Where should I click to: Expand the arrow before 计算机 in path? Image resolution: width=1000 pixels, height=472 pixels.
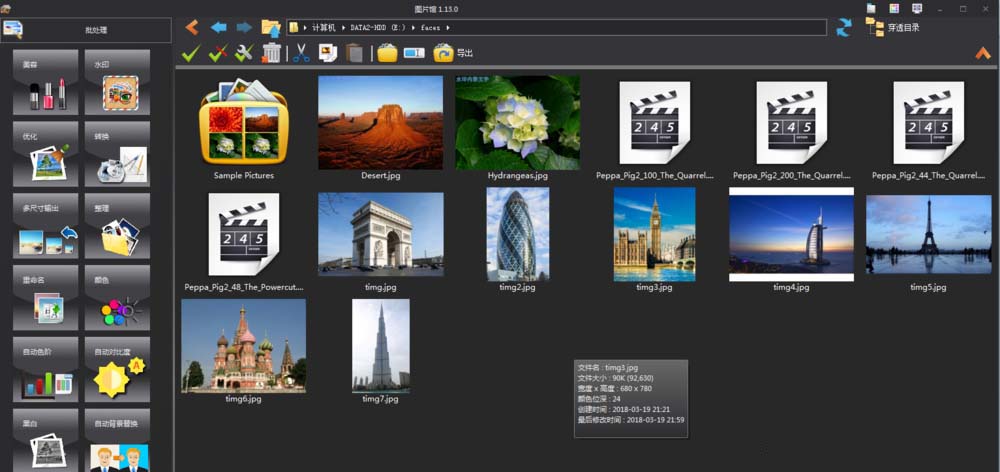click(x=305, y=28)
